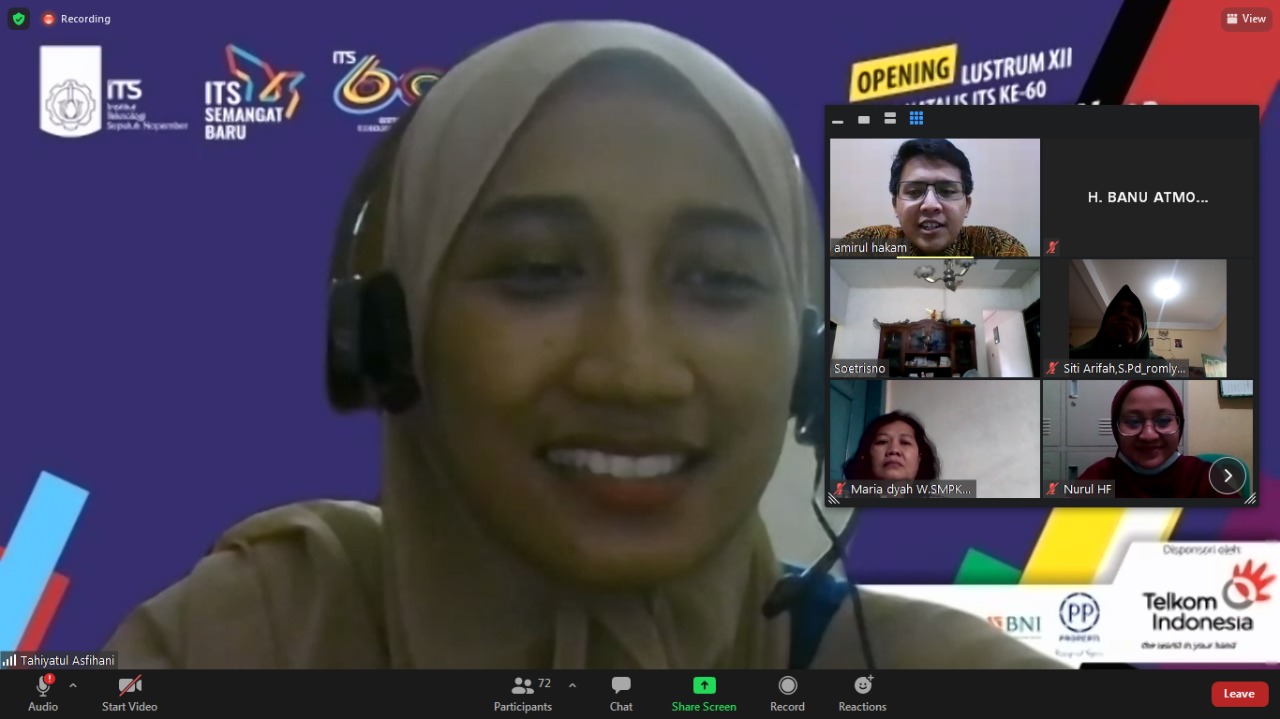
Task: Click muted mic icon beside Siti Arifah name
Action: pos(1052,368)
